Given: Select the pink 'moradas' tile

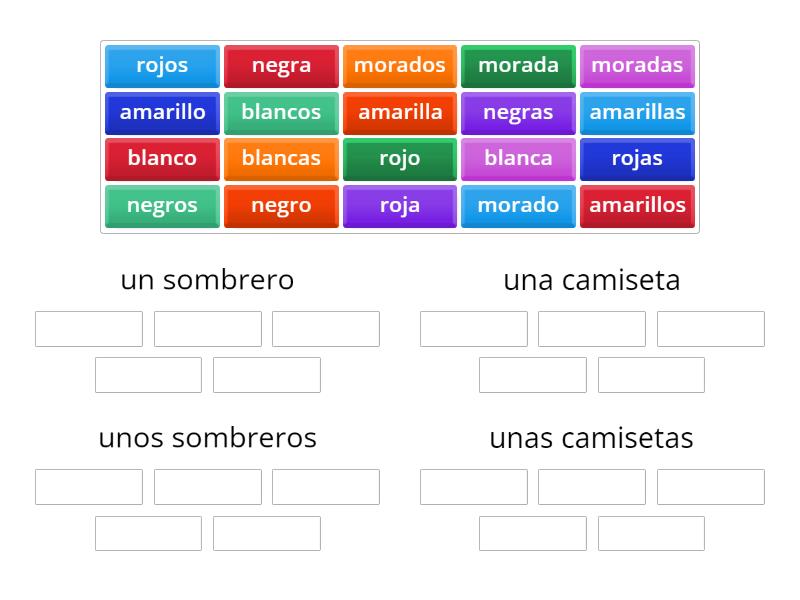Looking at the screenshot, I should [637, 66].
